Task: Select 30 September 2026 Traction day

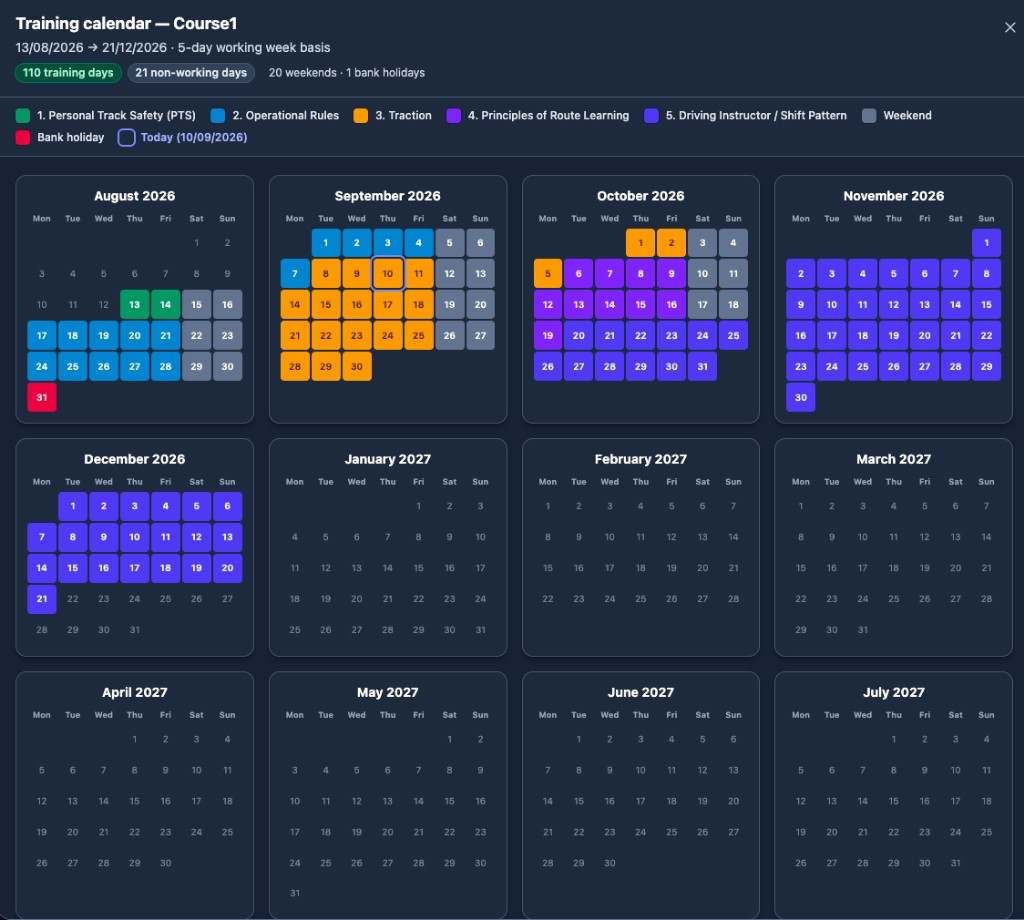Action: click(x=357, y=366)
